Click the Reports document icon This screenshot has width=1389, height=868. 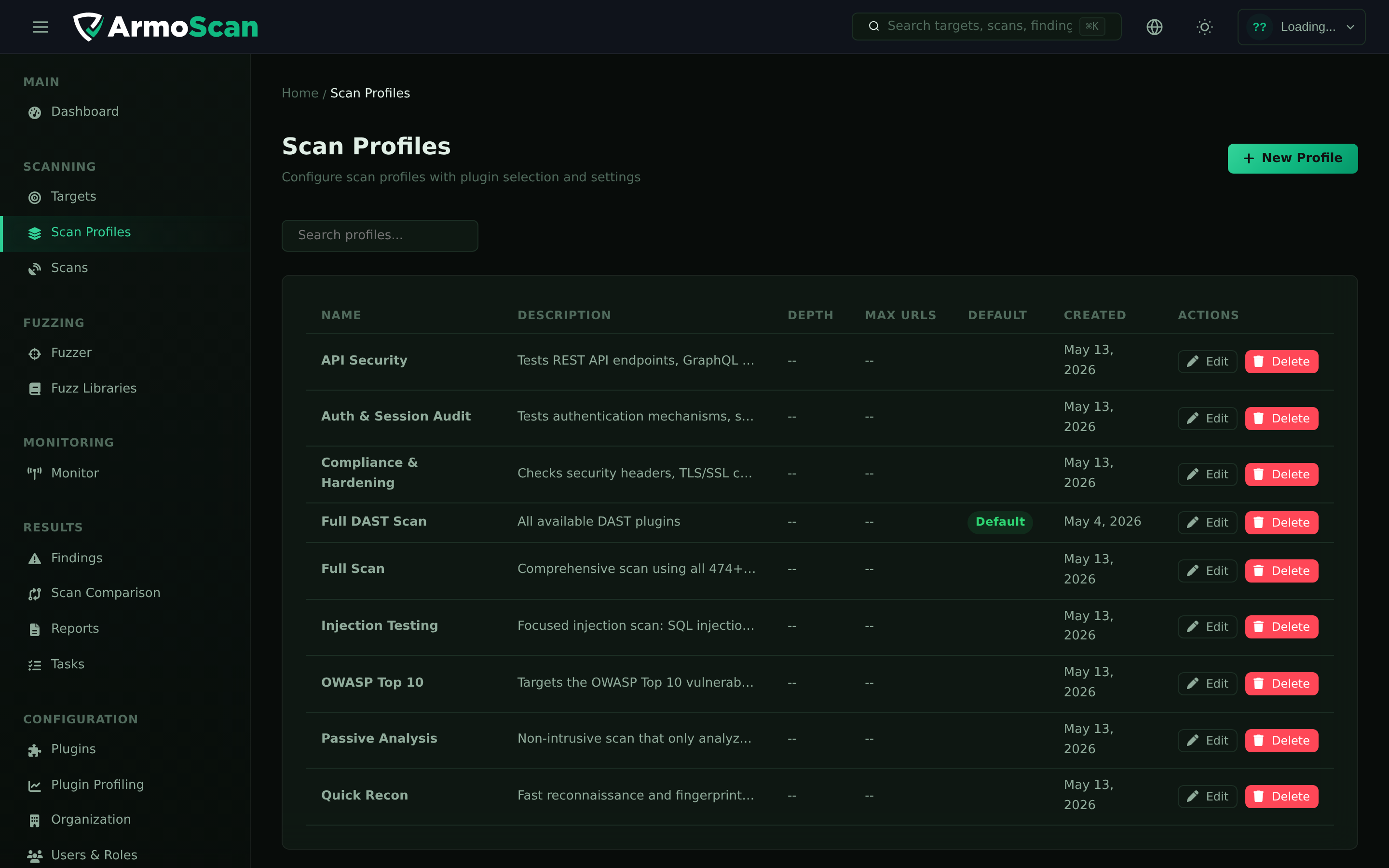[x=35, y=629]
